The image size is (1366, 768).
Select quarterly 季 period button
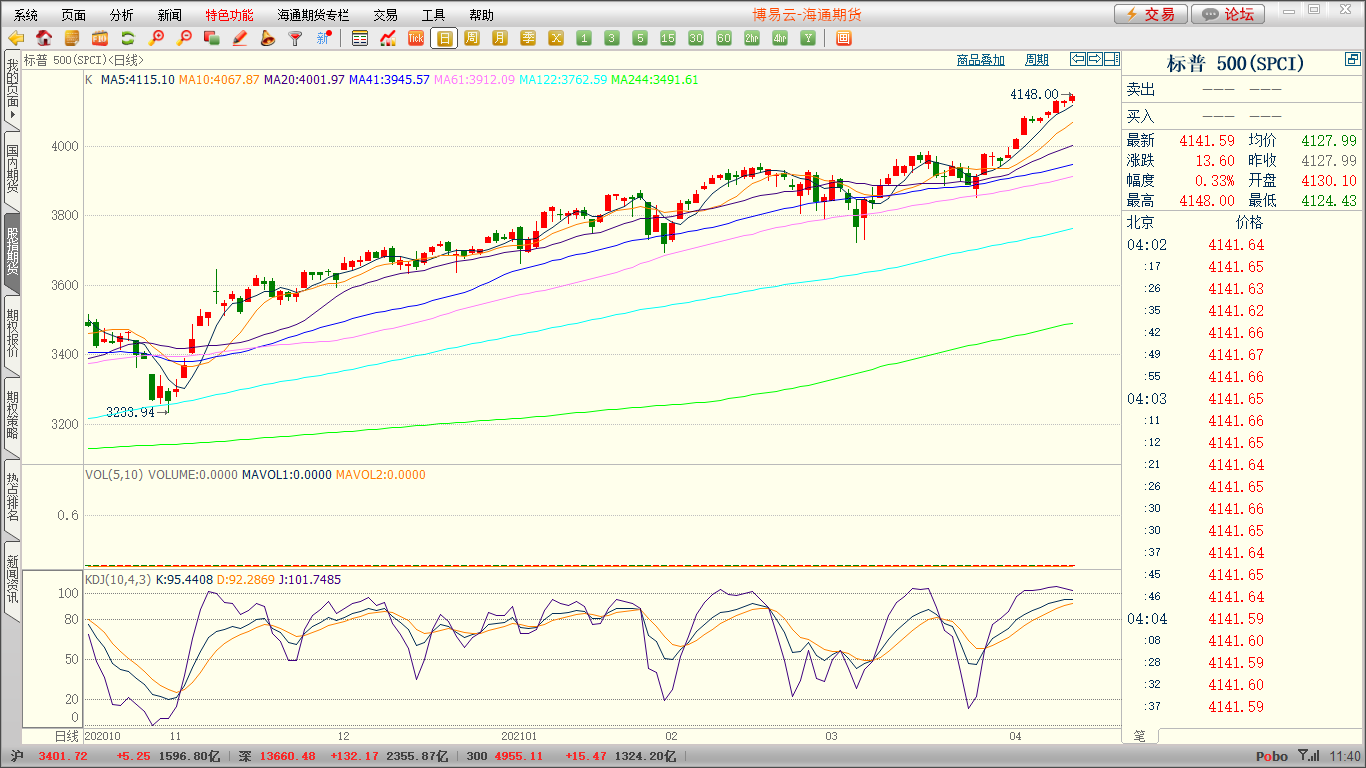(x=528, y=38)
